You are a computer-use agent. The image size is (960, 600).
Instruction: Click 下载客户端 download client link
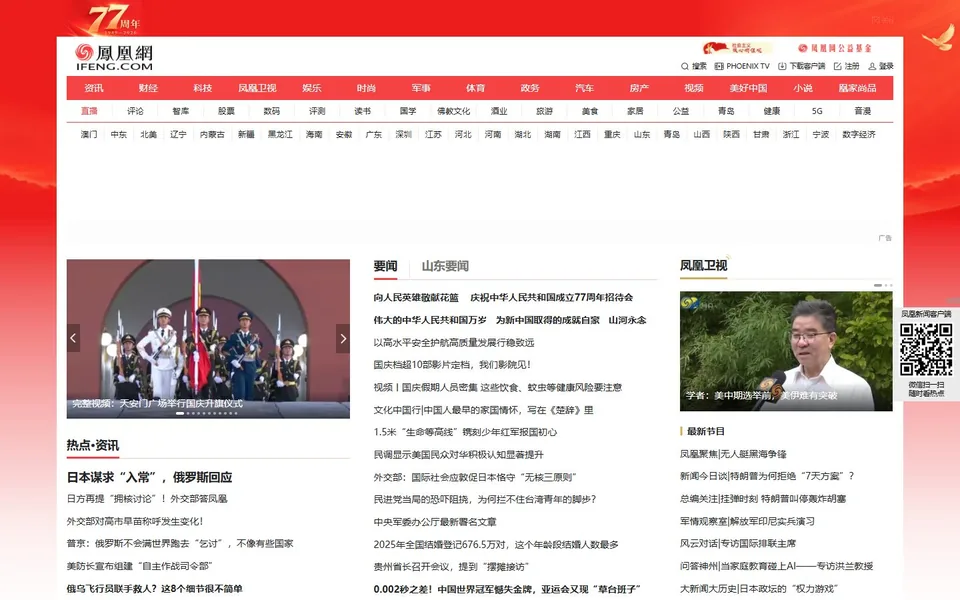pyautogui.click(x=801, y=66)
